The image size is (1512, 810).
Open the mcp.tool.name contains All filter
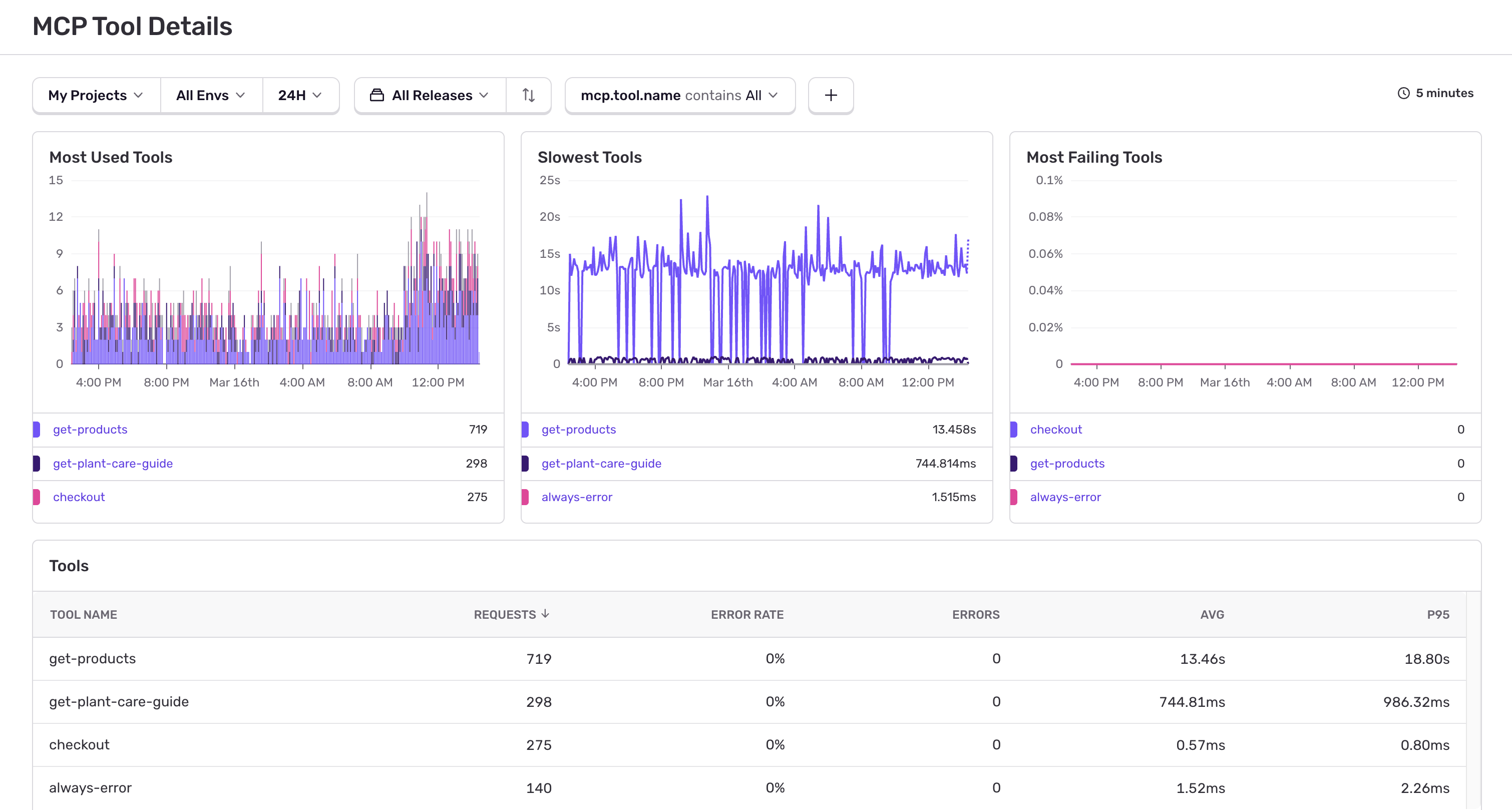680,95
